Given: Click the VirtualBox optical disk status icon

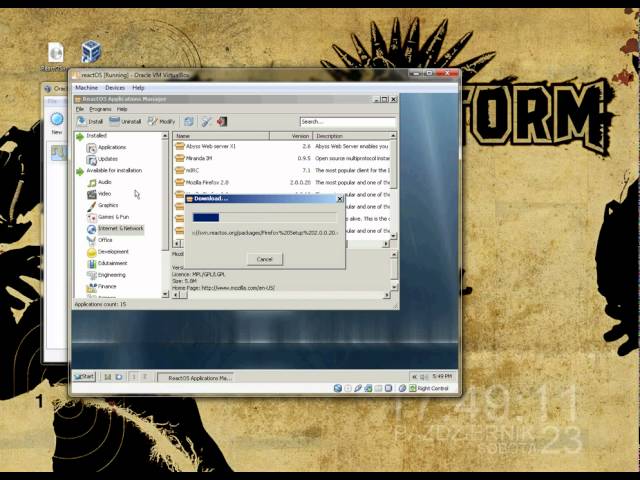Looking at the screenshot, I should (348, 388).
